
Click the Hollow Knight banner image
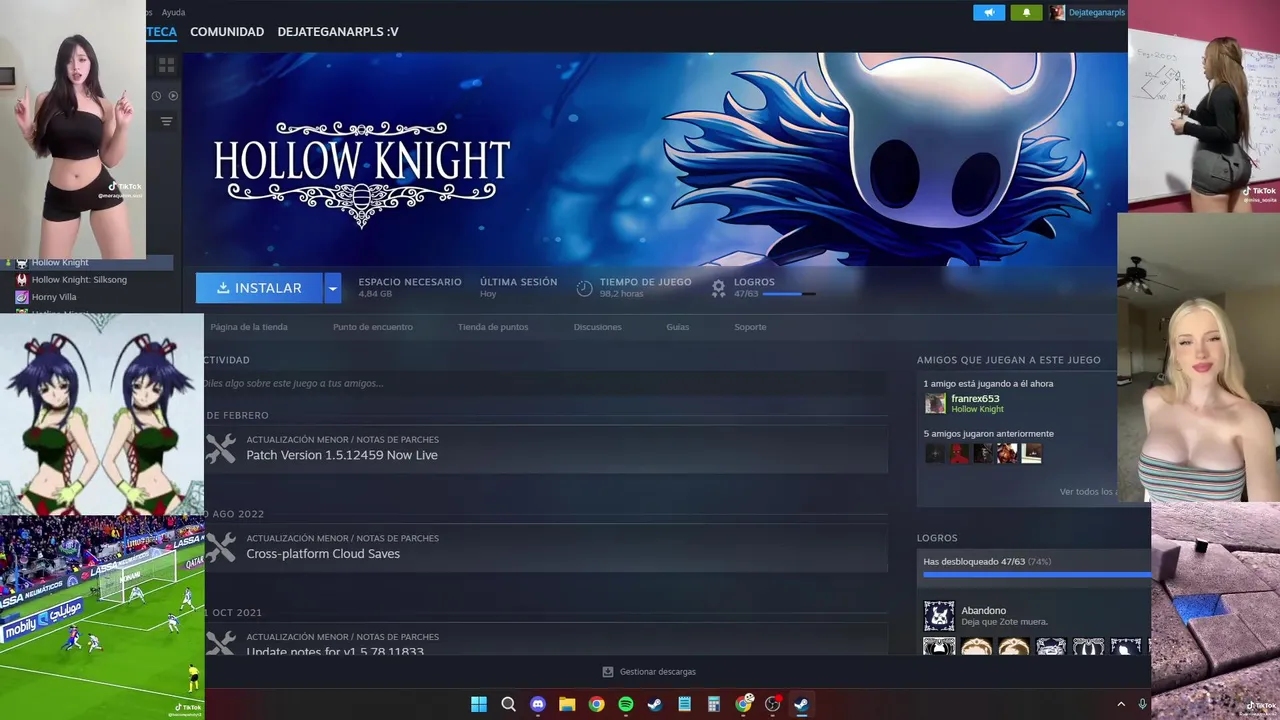pos(655,159)
